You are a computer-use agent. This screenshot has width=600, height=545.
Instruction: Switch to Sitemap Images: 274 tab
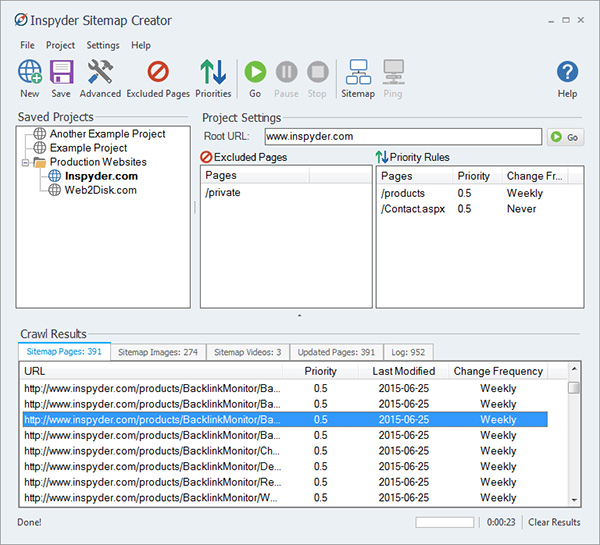(158, 352)
